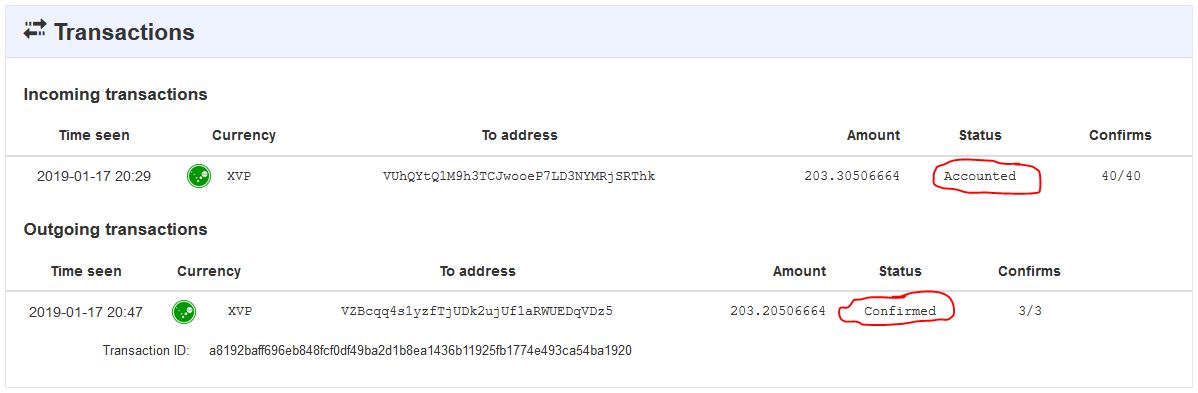The height and width of the screenshot is (393, 1198).
Task: Click the XVP coin icon in outgoing row
Action: tap(183, 311)
